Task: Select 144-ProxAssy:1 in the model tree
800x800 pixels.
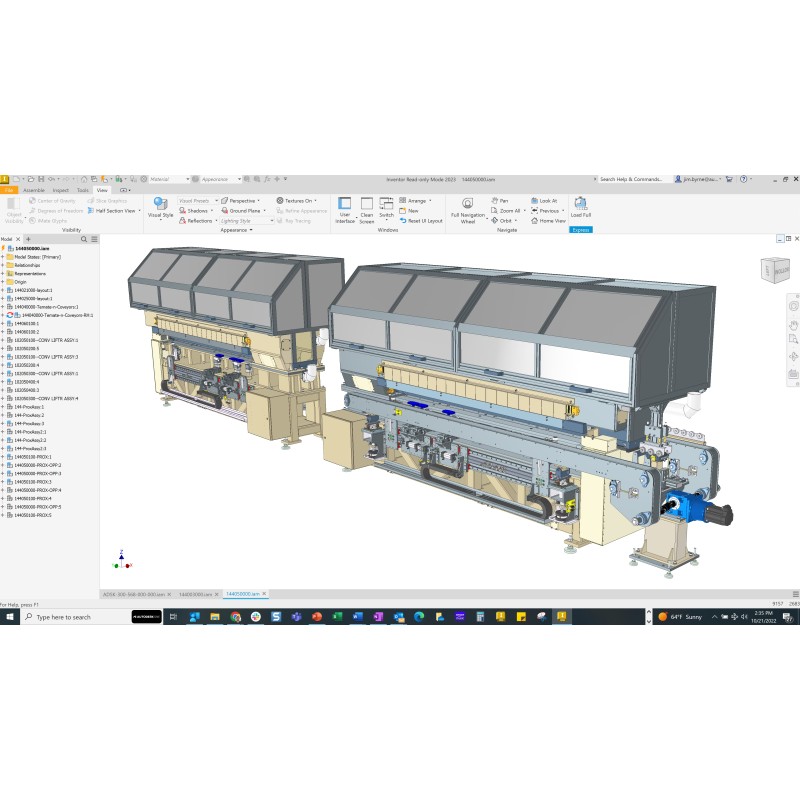Action: click(28, 407)
